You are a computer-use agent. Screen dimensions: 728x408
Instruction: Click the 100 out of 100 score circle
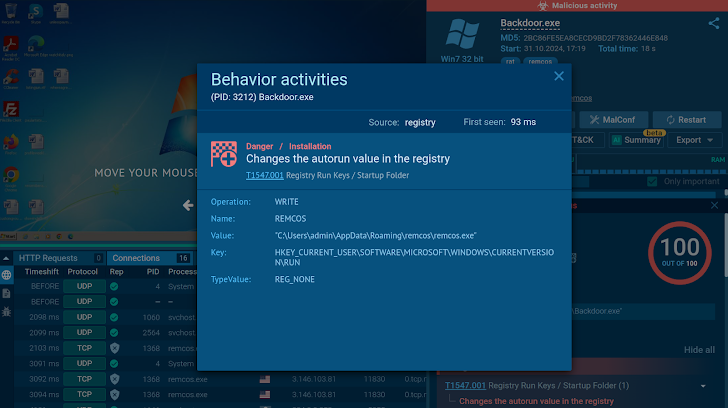pyautogui.click(x=679, y=250)
